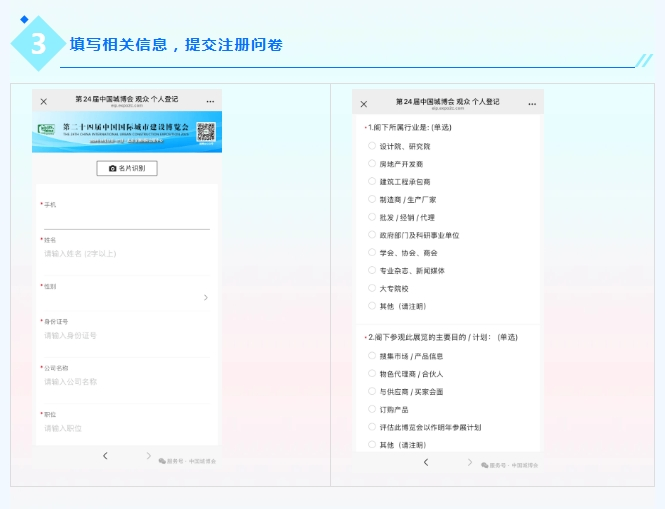Screen dimensions: 665x509
Task: Open the three-dot menu on right phone
Action: click(x=532, y=104)
